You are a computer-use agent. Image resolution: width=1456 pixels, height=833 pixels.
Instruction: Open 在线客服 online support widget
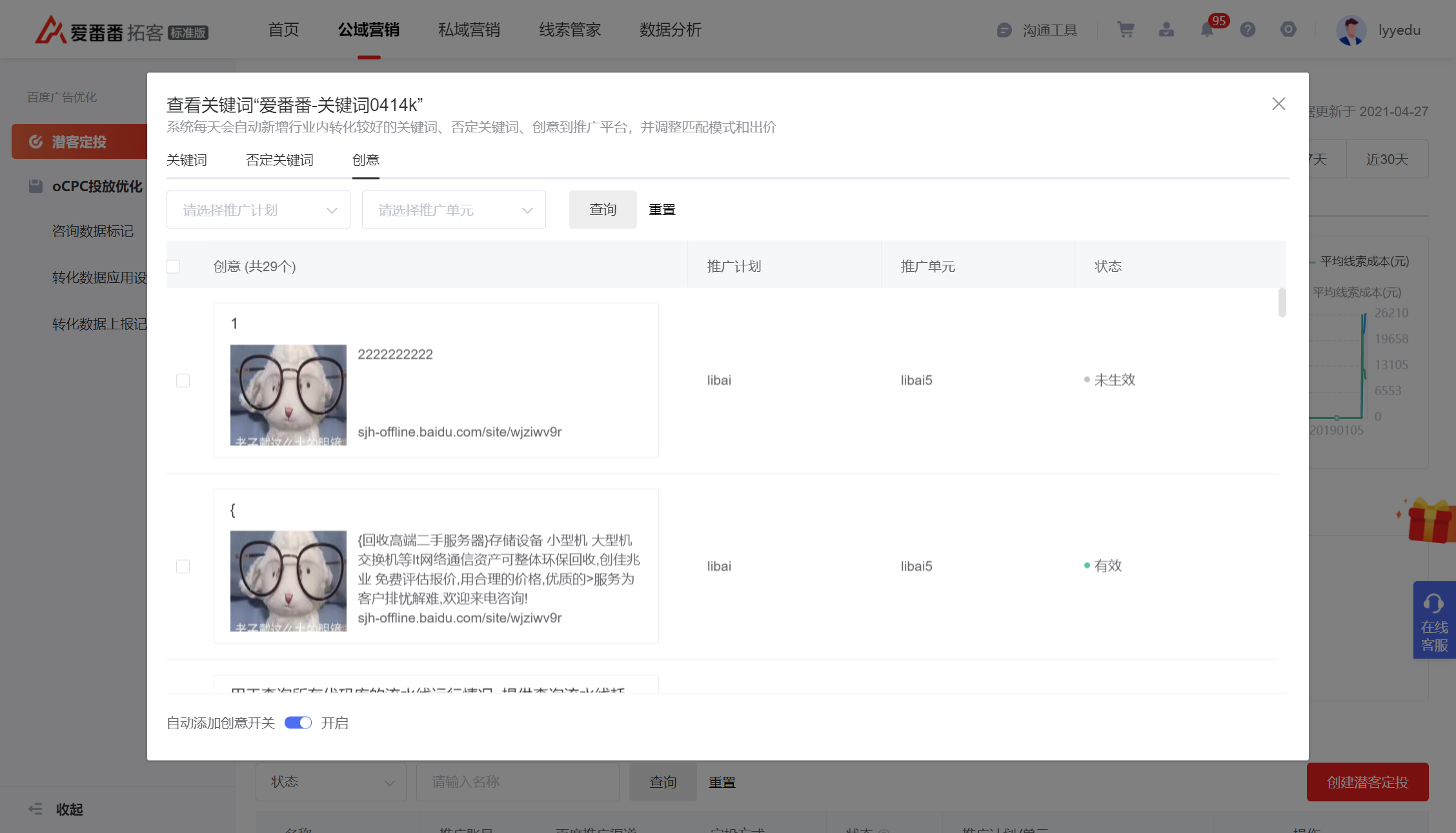tap(1434, 620)
